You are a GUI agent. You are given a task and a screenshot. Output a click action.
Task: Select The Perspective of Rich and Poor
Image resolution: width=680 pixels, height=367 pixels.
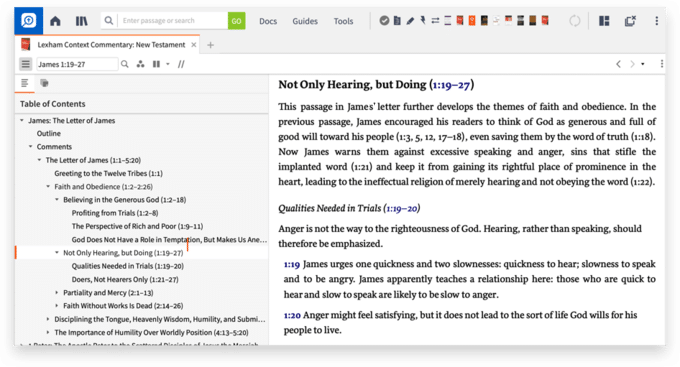137,226
